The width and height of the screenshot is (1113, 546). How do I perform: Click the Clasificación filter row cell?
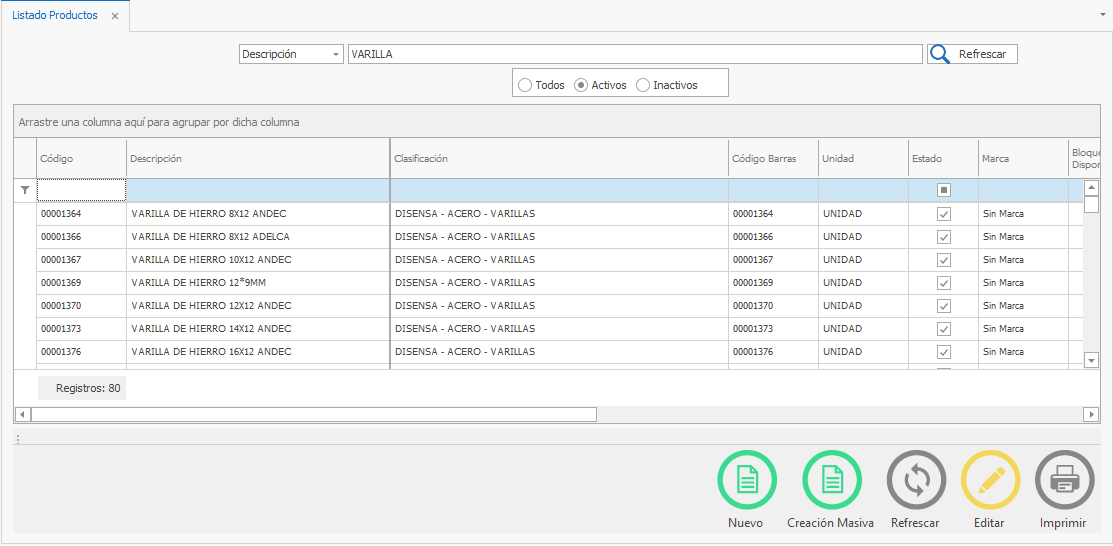(x=559, y=190)
